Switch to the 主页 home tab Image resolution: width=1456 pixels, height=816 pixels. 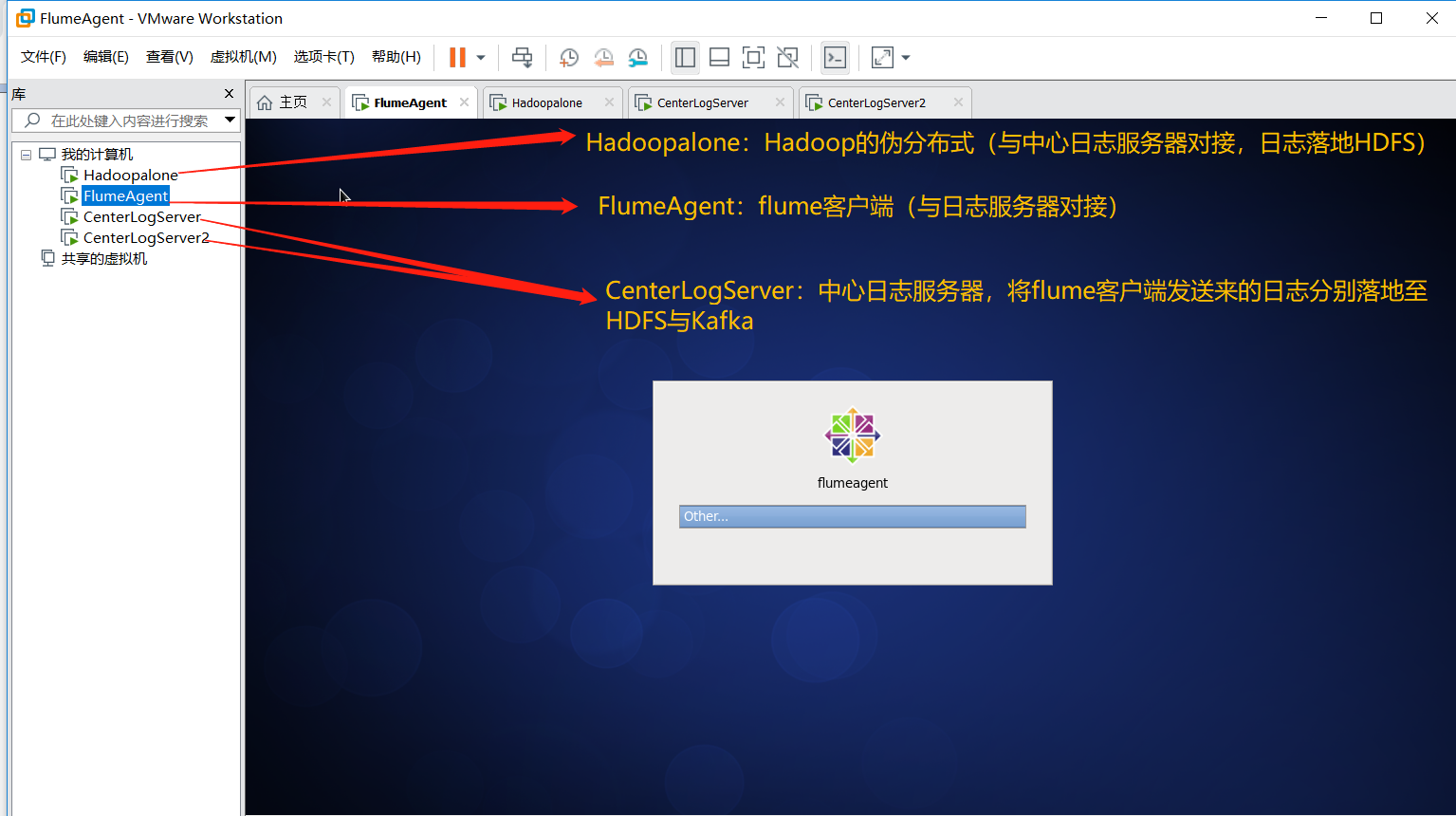click(x=293, y=102)
